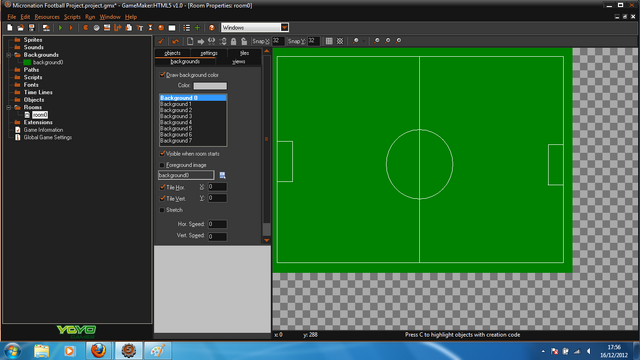Switch to the views tab
Viewport: 640px width, 360px height.
(238, 62)
